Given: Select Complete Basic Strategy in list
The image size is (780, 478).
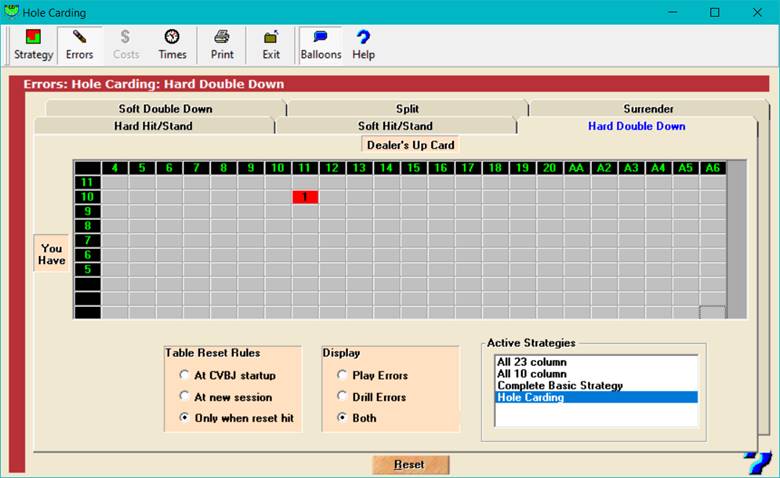Looking at the screenshot, I should pyautogui.click(x=560, y=385).
